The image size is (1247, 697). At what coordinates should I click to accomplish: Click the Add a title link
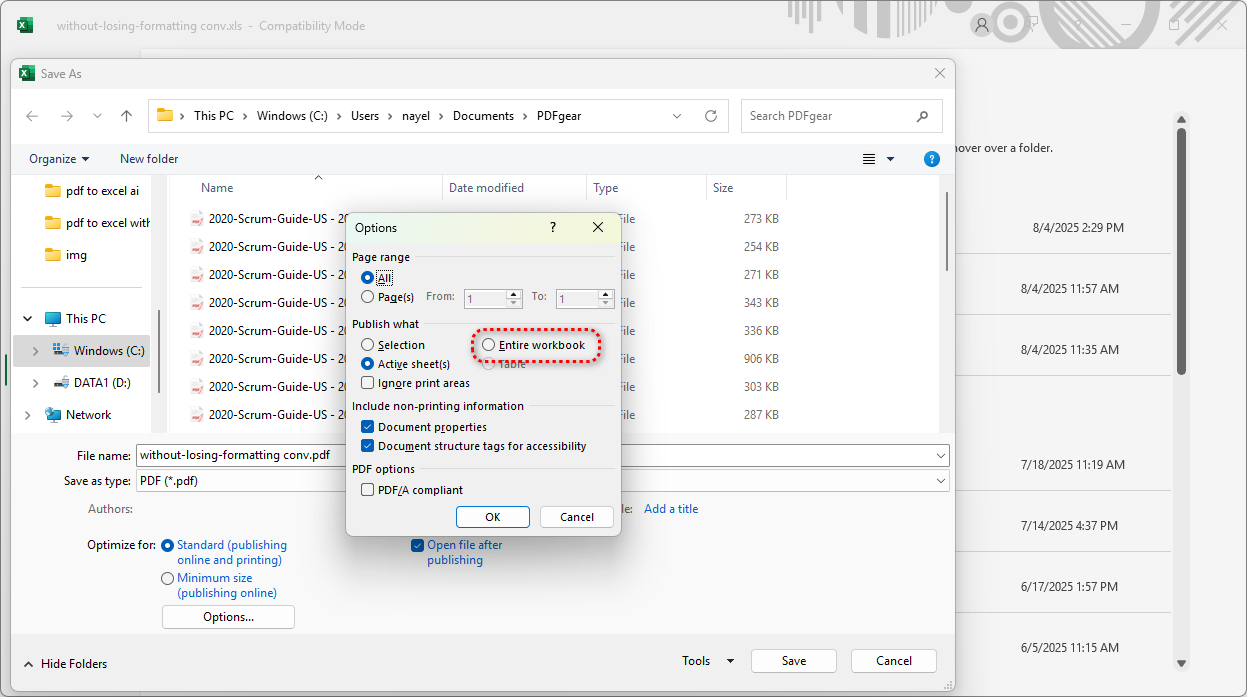tap(671, 509)
